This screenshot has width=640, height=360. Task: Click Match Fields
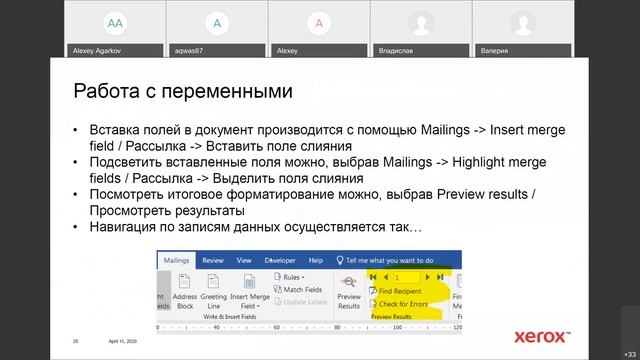tap(298, 289)
